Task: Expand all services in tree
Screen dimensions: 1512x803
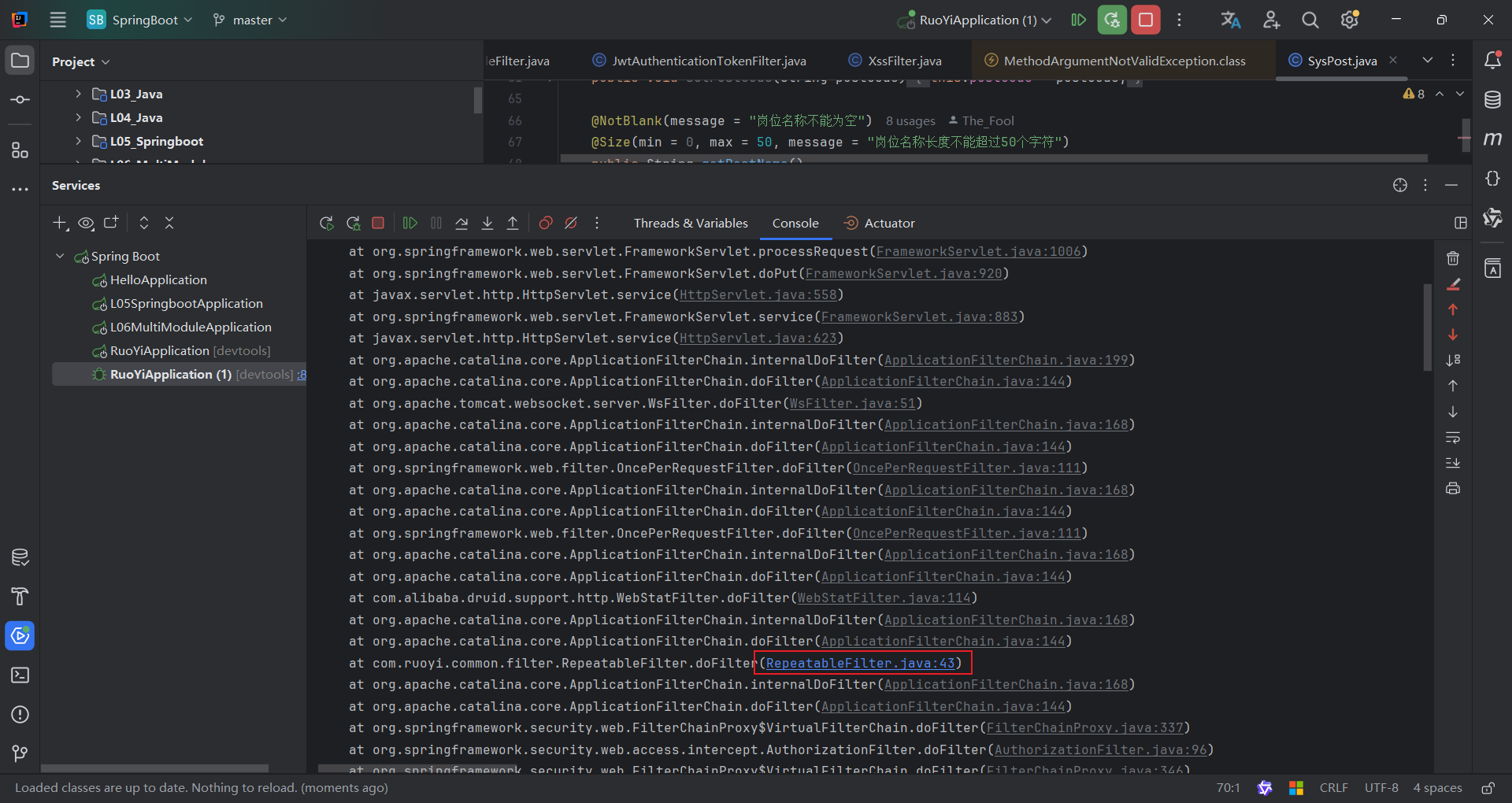Action: (x=143, y=224)
